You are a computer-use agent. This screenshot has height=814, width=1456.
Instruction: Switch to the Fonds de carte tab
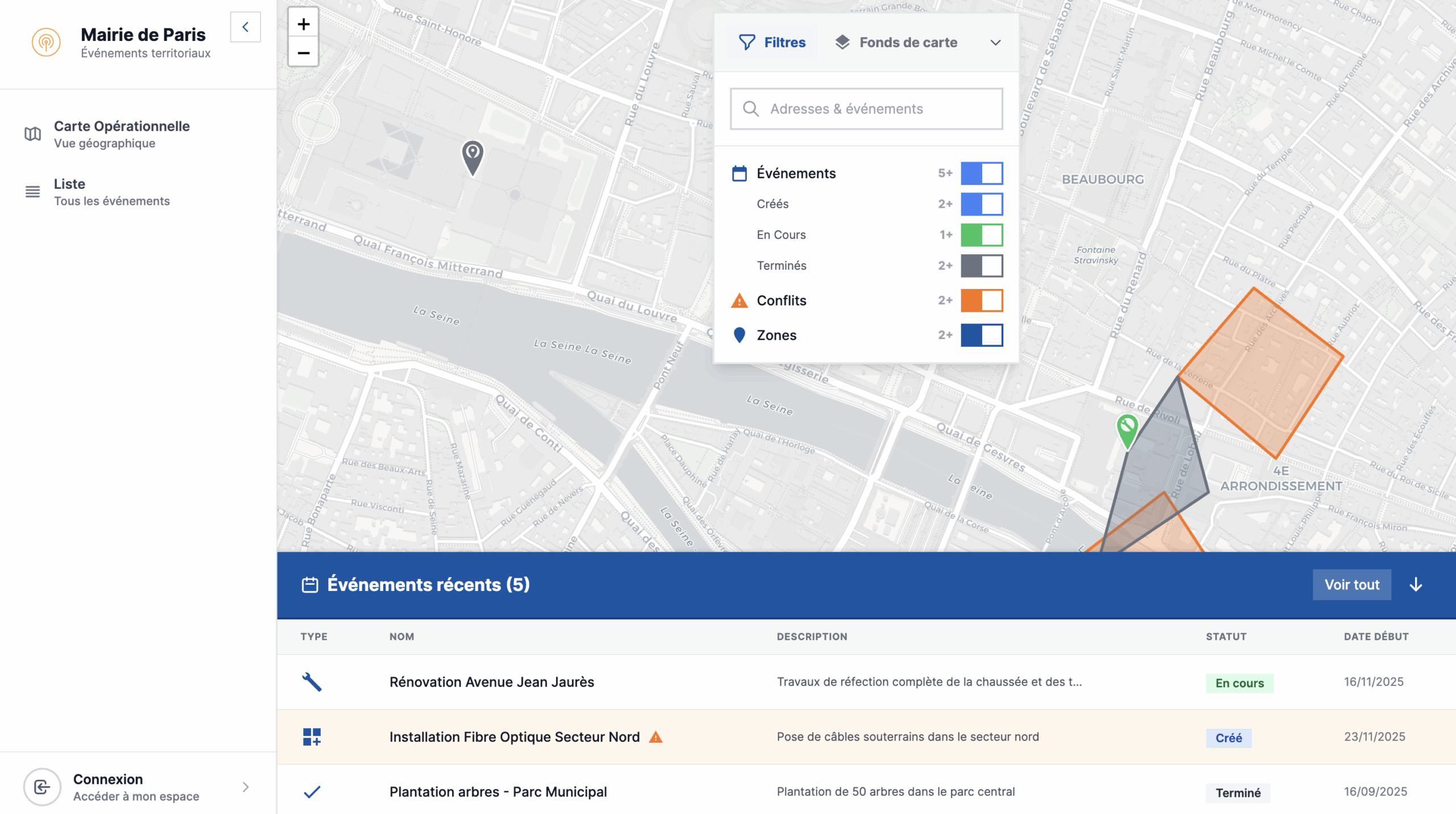(896, 43)
